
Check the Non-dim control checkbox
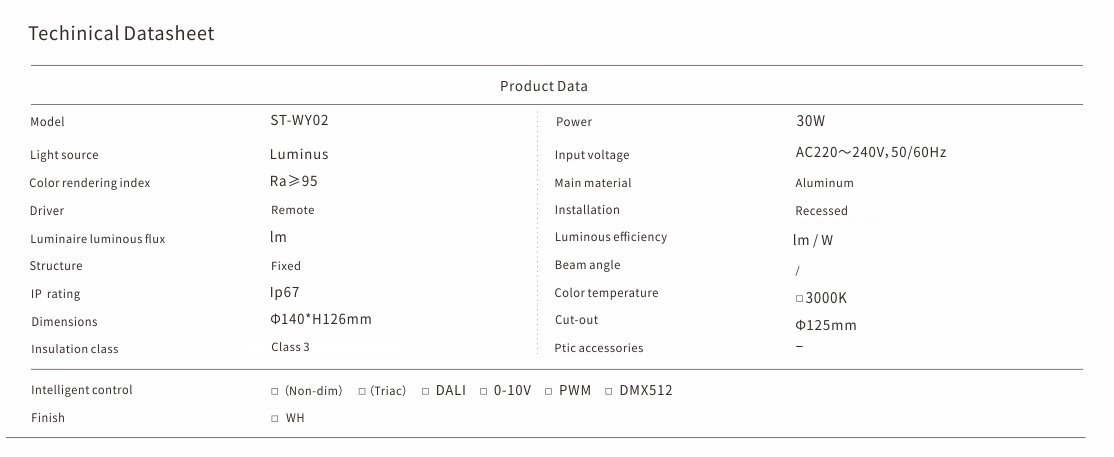point(275,391)
